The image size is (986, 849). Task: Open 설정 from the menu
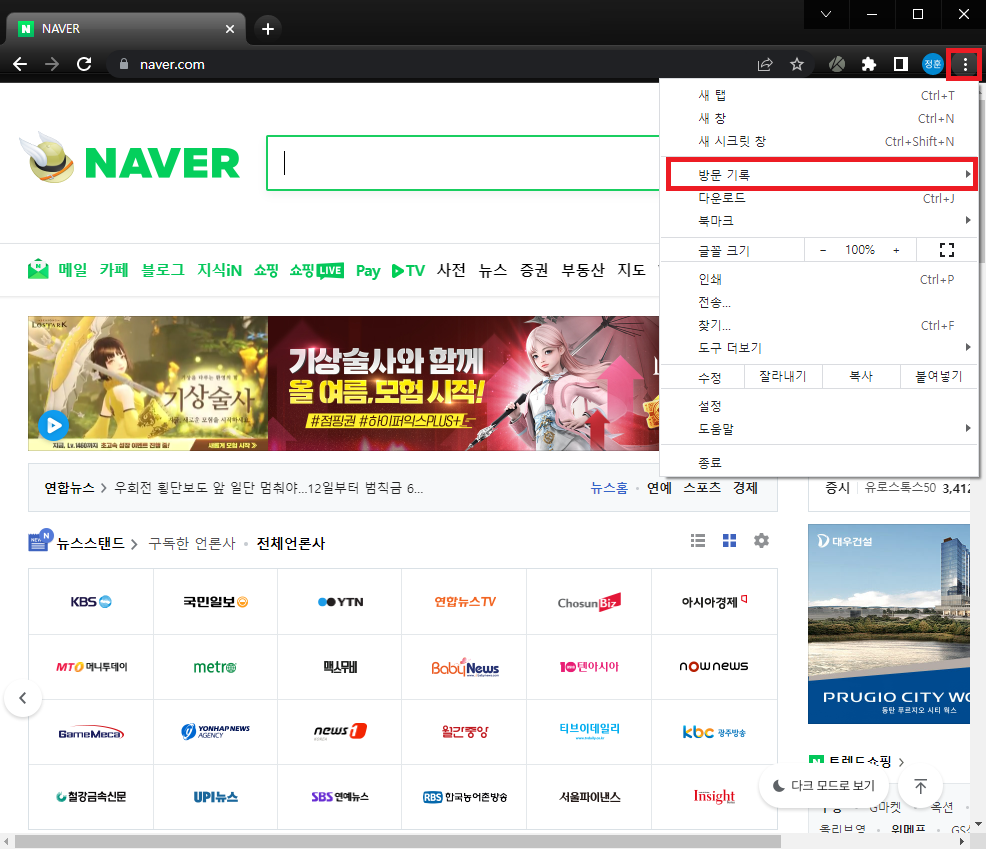pos(819,406)
